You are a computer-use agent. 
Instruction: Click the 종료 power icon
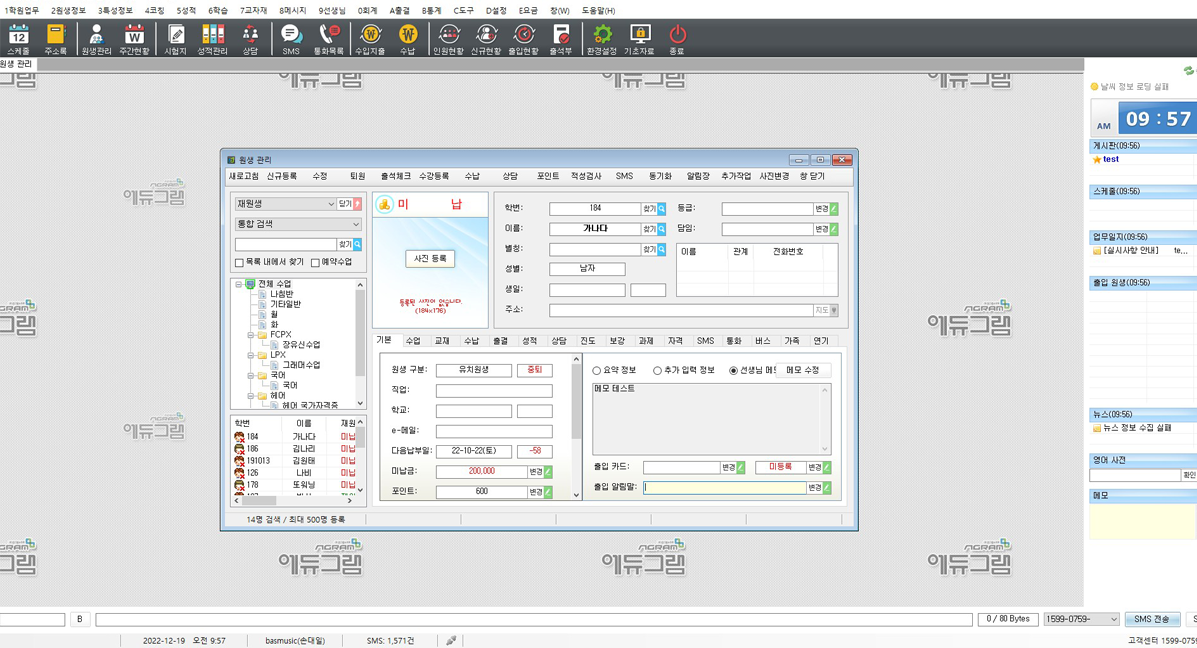click(677, 37)
